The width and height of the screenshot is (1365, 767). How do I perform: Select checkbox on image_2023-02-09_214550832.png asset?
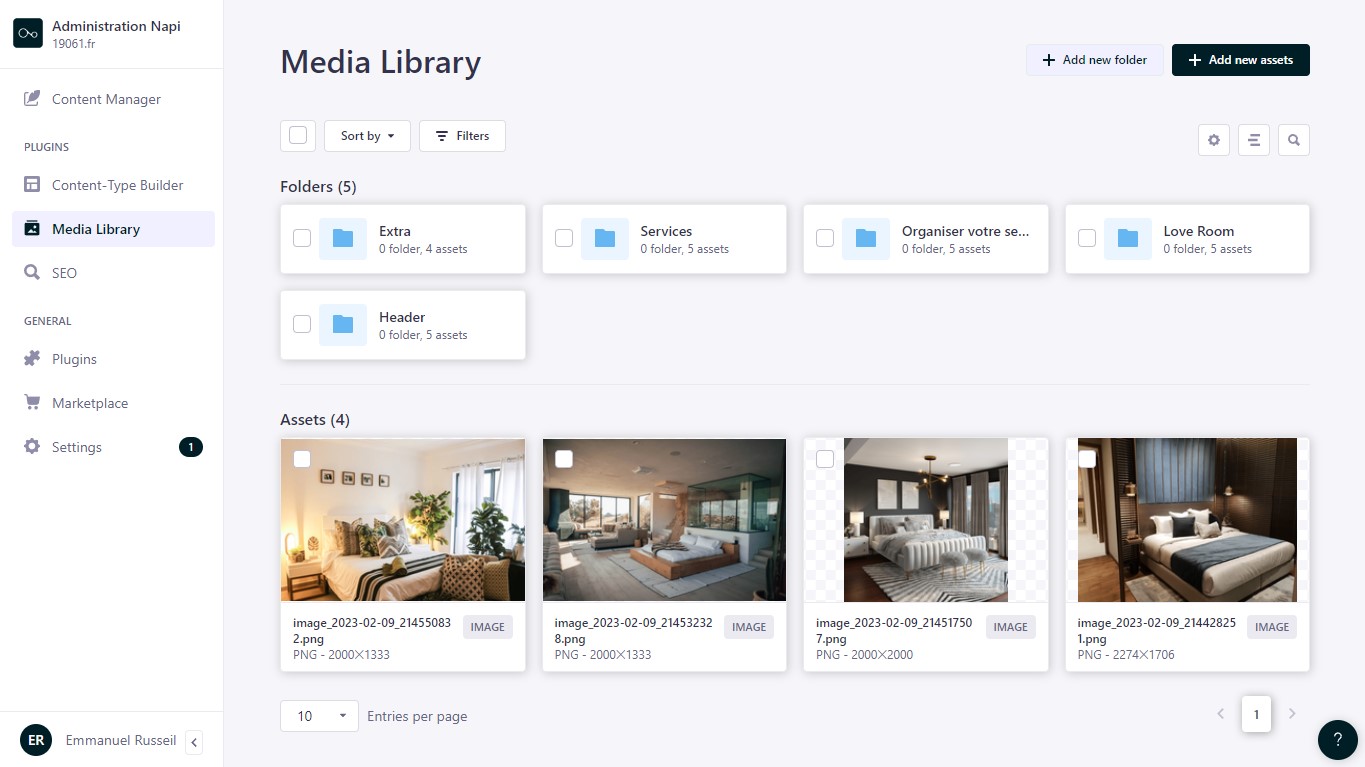point(302,459)
